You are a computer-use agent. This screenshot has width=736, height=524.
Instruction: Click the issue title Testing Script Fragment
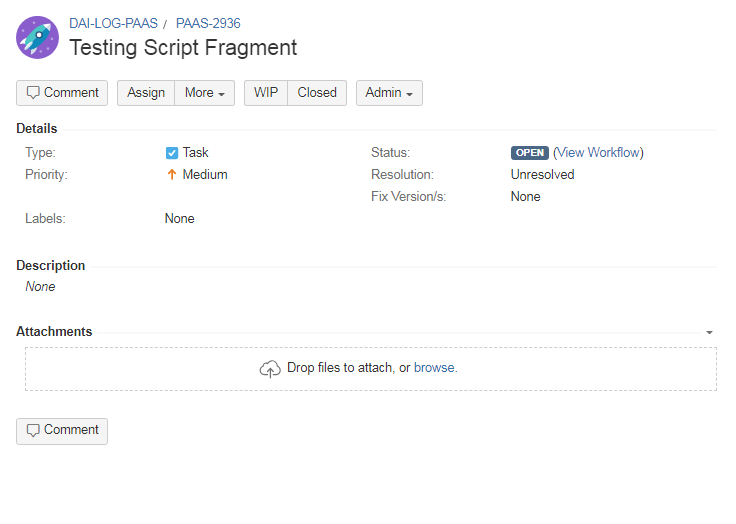click(183, 48)
